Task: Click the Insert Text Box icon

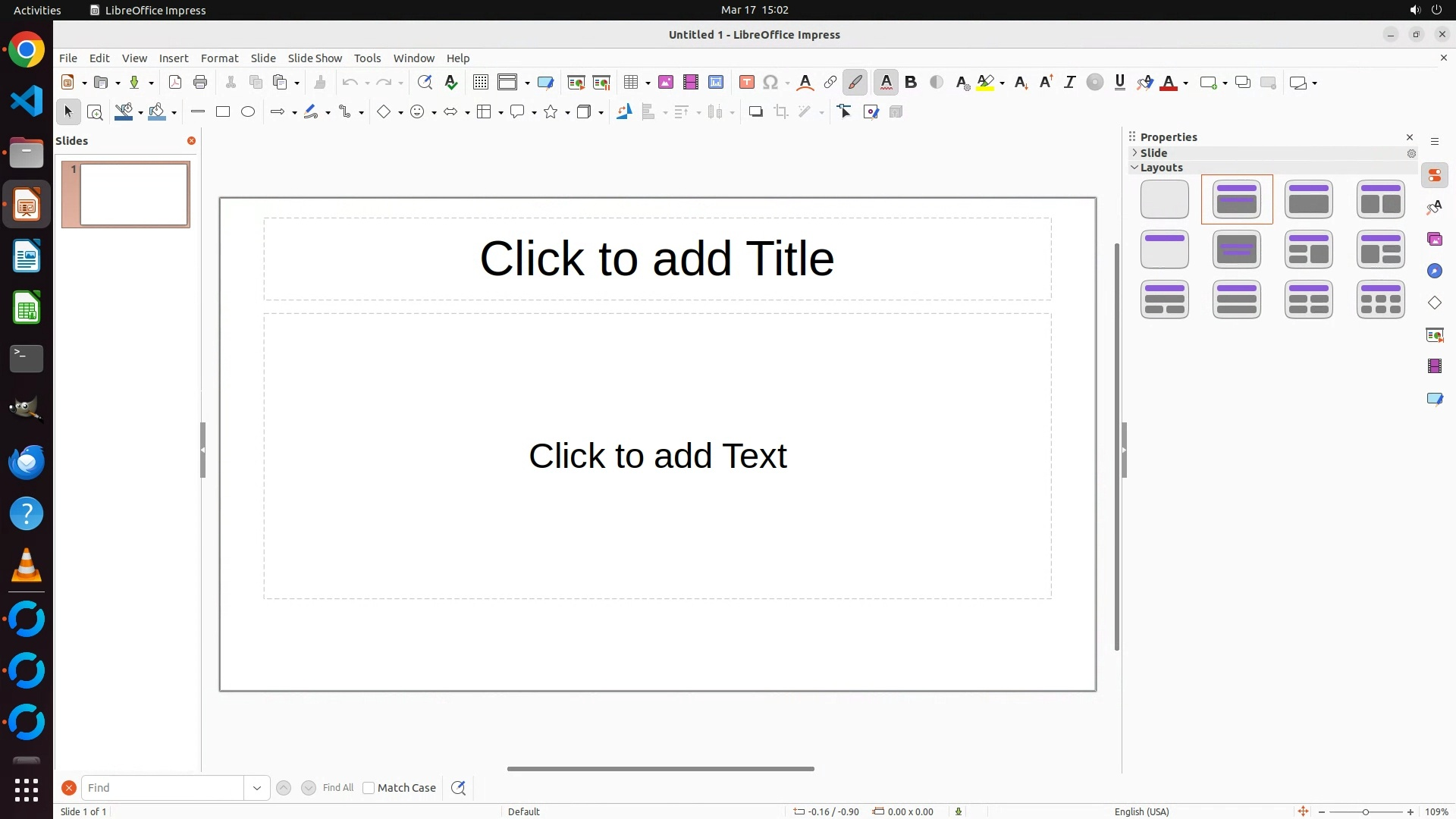Action: 747,83
